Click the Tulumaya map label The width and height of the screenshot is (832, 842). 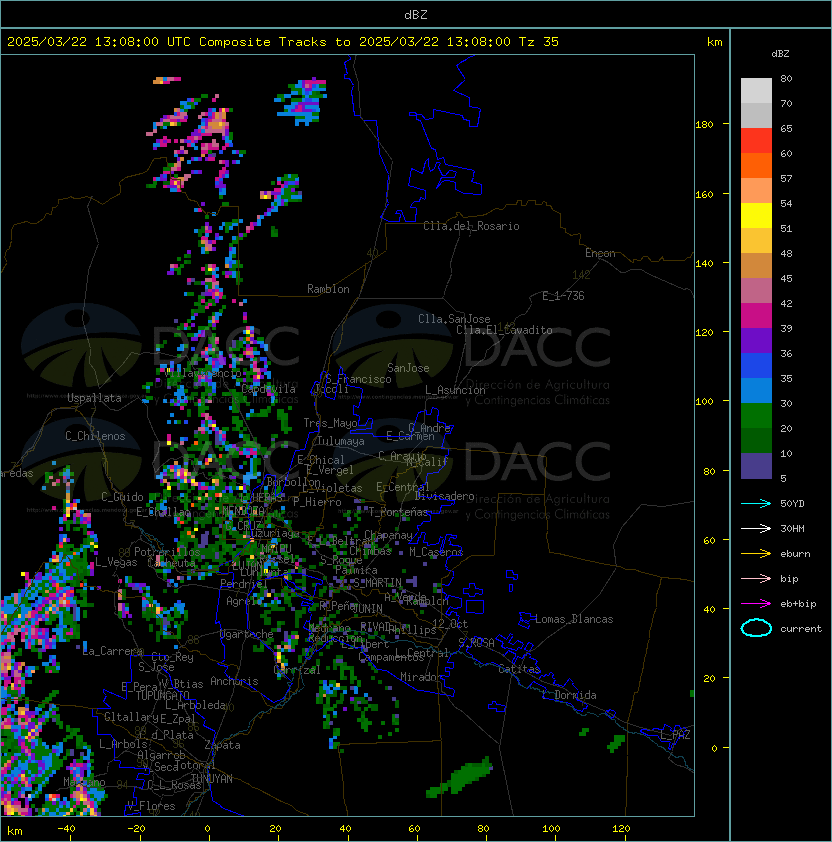pyautogui.click(x=341, y=441)
